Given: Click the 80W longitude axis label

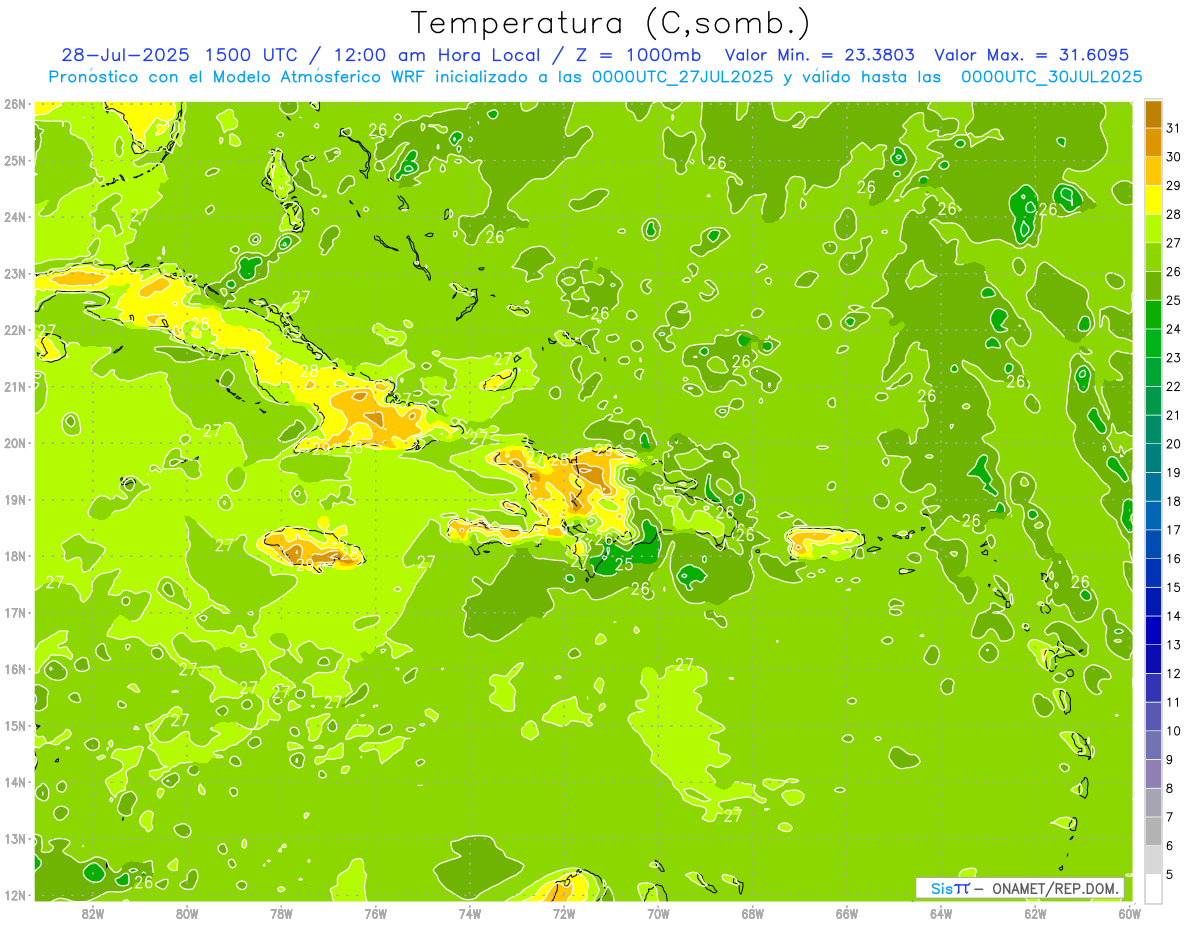Looking at the screenshot, I should (x=187, y=913).
